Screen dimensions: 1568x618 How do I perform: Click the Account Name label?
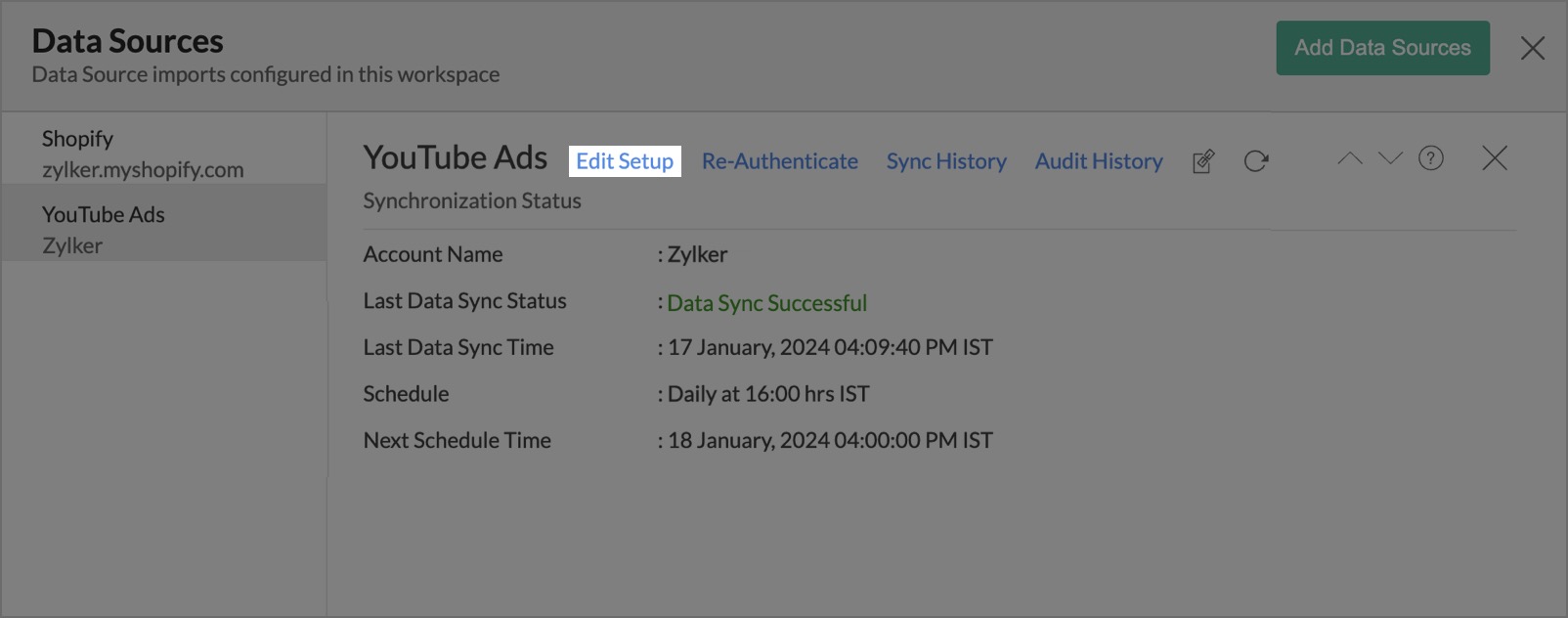433,254
